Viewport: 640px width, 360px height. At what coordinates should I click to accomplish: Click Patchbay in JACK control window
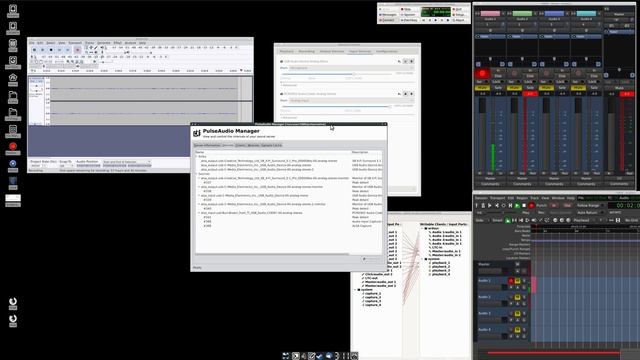[409, 20]
